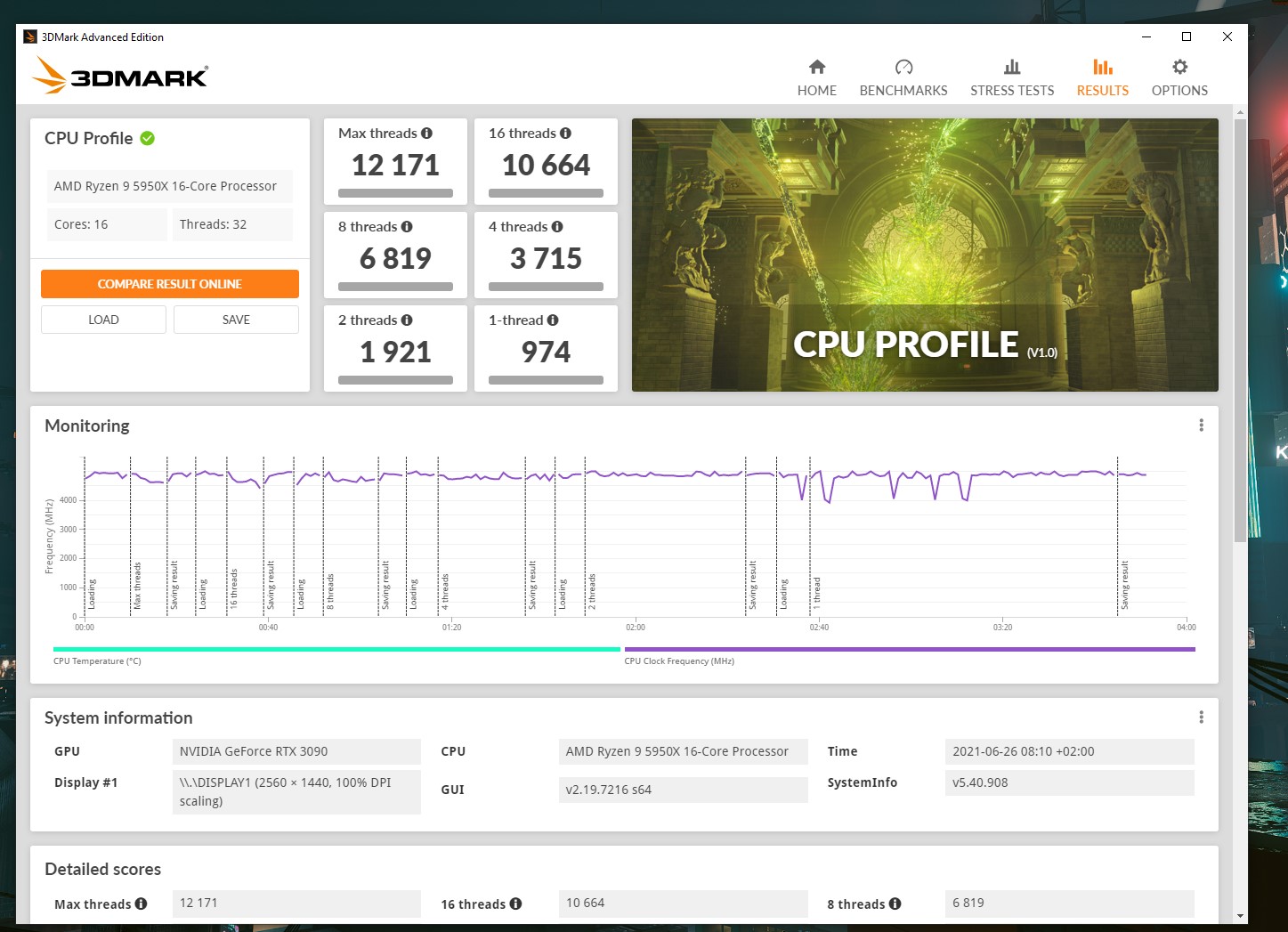The height and width of the screenshot is (932, 1288).
Task: Click the GPU value NVIDIA GeForce RTX 3090
Action: [x=296, y=751]
